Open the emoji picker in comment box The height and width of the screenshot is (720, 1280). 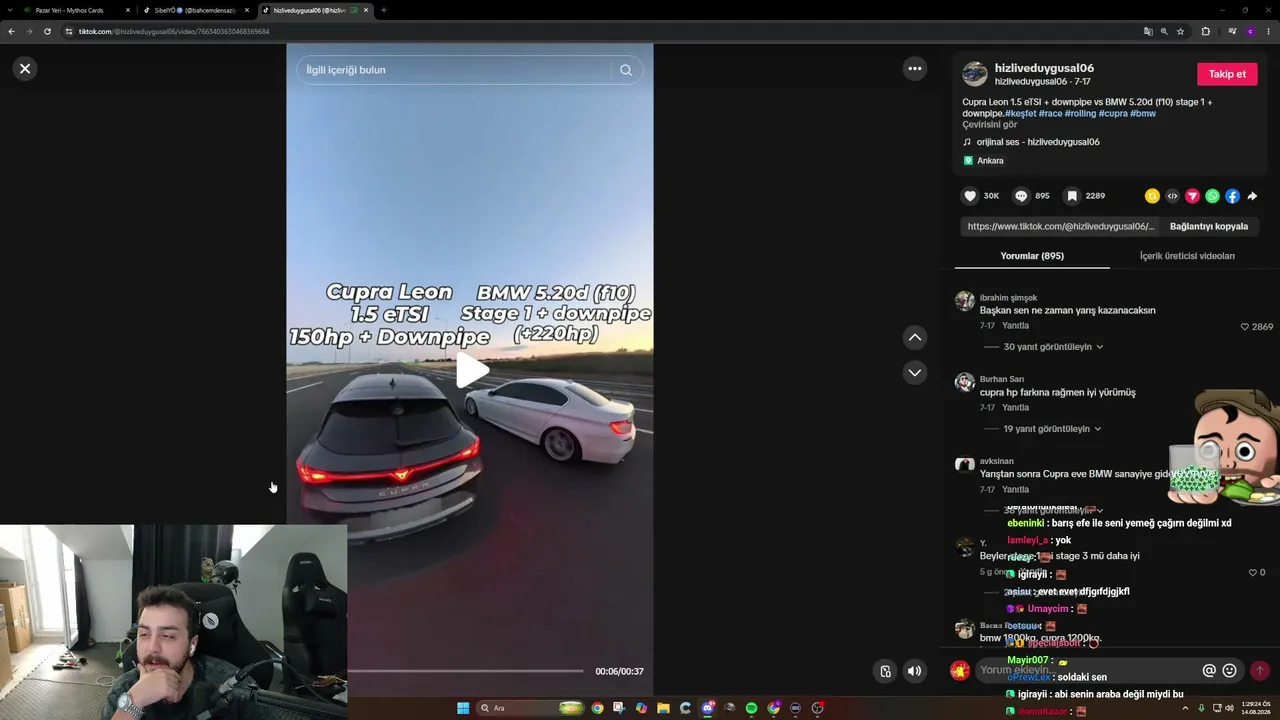coord(1230,671)
